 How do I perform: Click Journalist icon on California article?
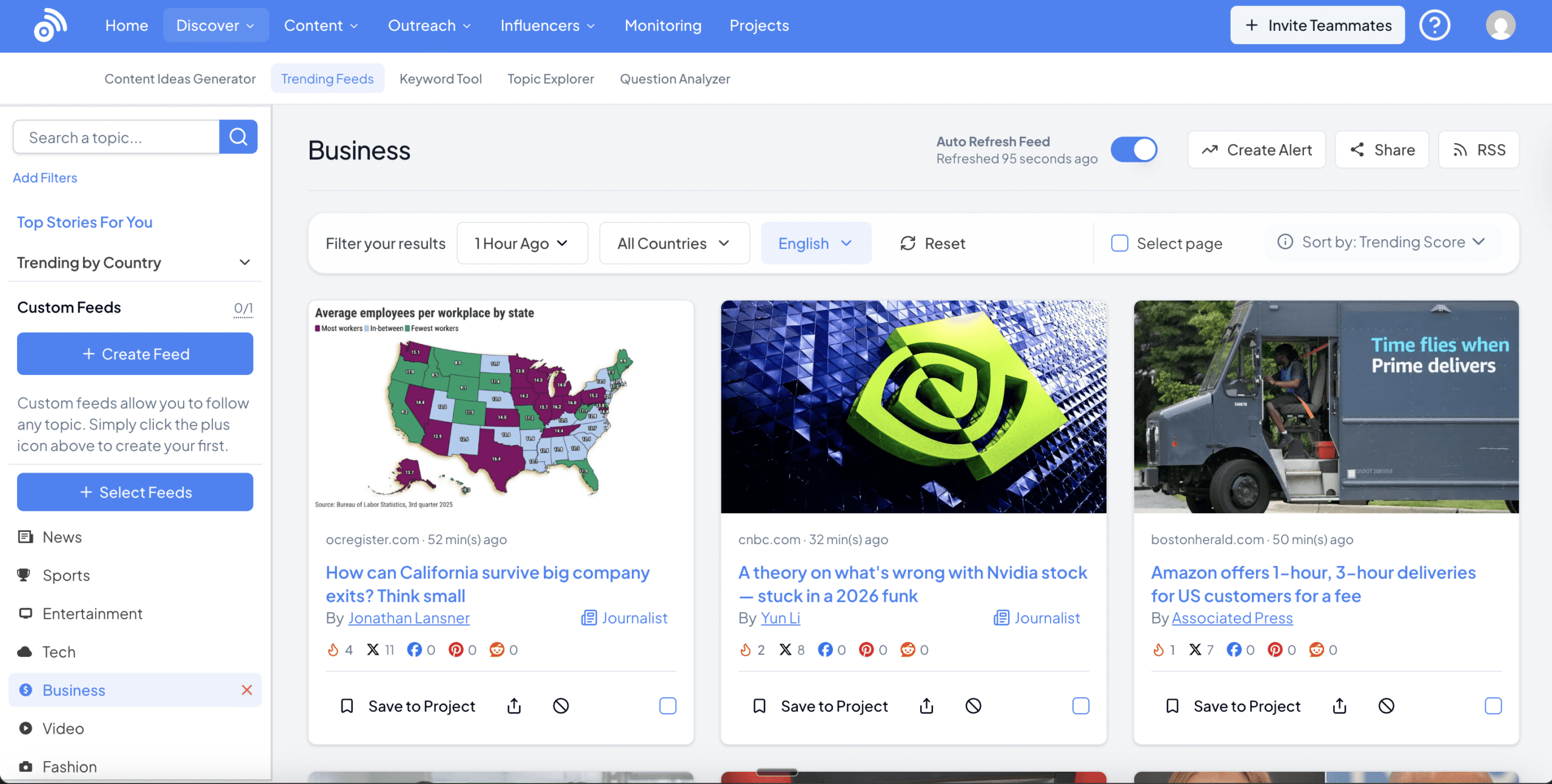tap(589, 618)
